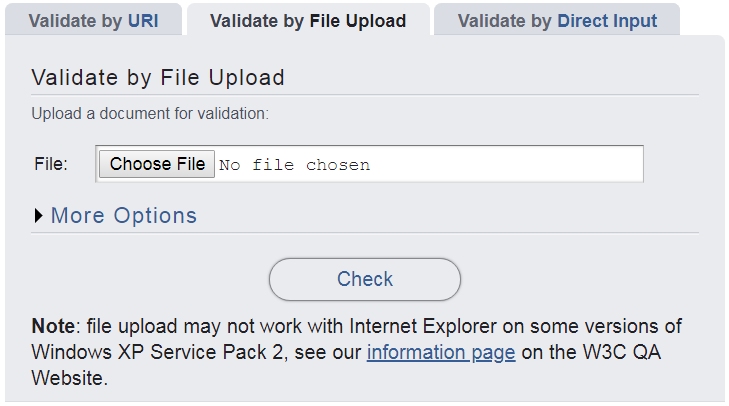Image resolution: width=729 pixels, height=406 pixels.
Task: Click the "Upload a document for validation" text
Action: click(150, 114)
